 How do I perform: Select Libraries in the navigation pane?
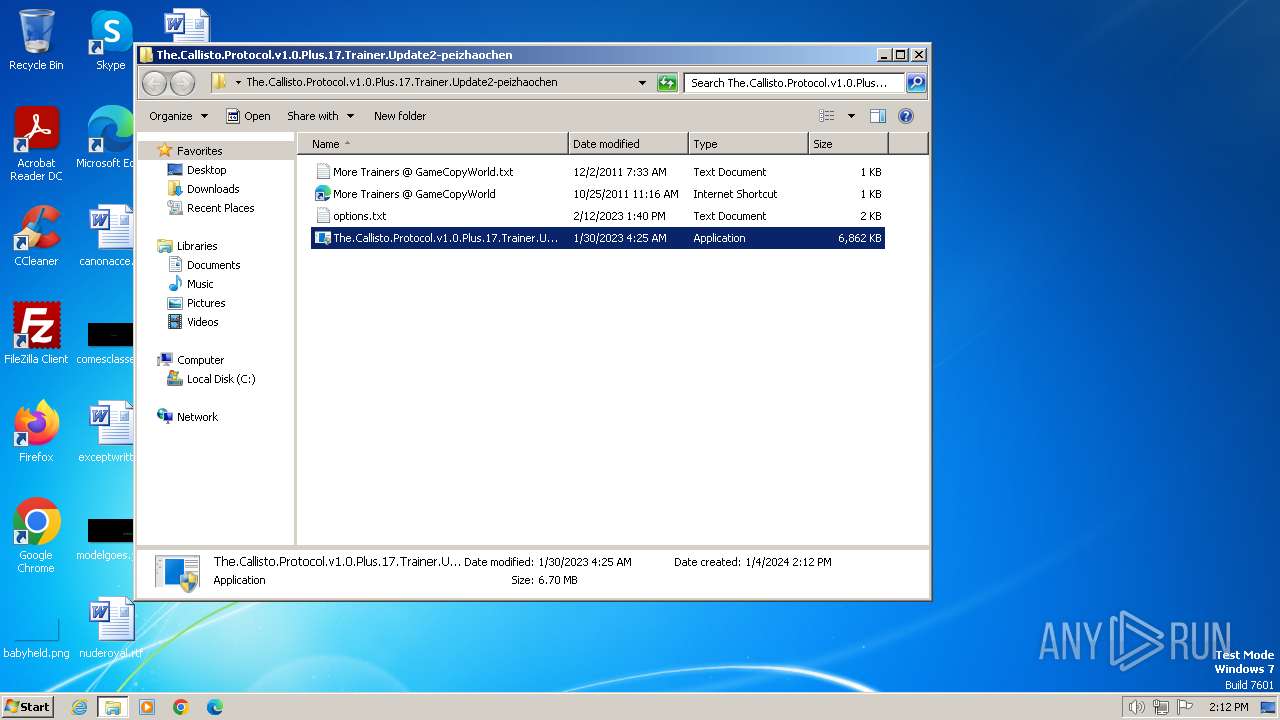pyautogui.click(x=197, y=246)
